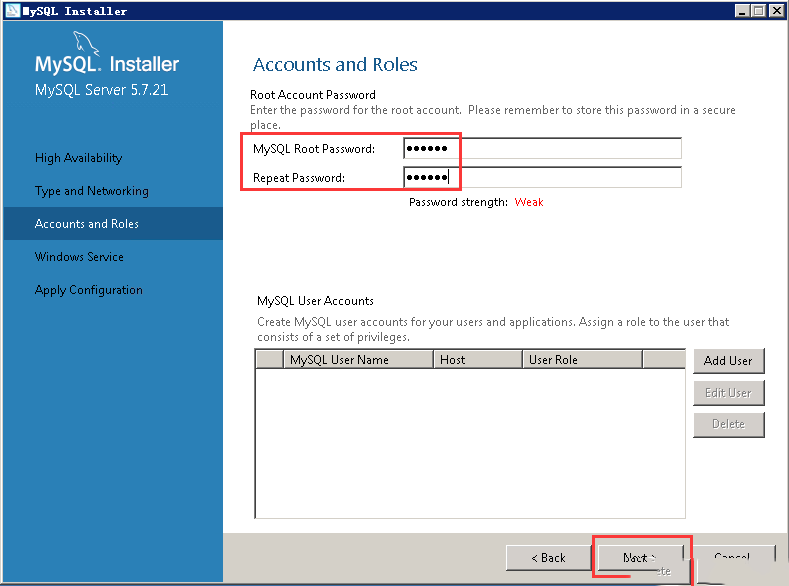Click the MySQL Installer title bar icon
Viewport: 789px width, 586px height.
click(x=12, y=10)
